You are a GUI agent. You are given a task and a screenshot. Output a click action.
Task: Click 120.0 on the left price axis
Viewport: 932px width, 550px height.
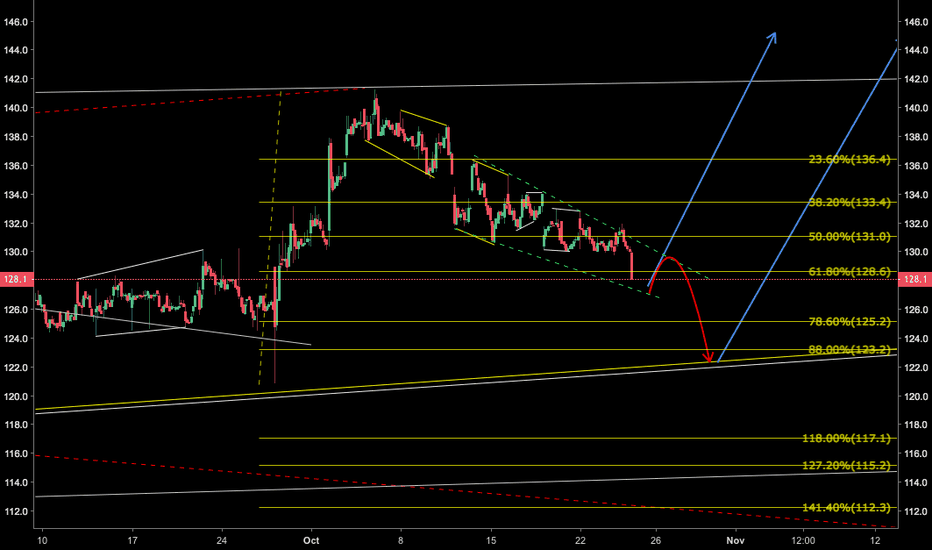pos(16,397)
